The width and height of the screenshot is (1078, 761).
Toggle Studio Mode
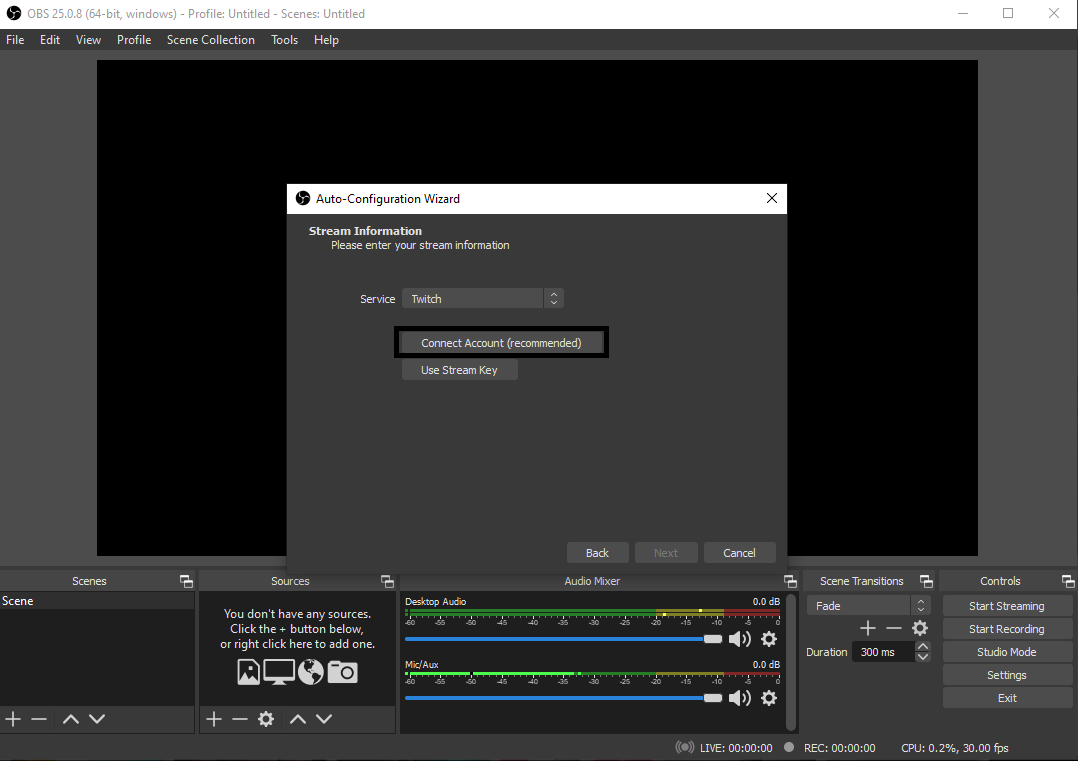pyautogui.click(x=1006, y=652)
